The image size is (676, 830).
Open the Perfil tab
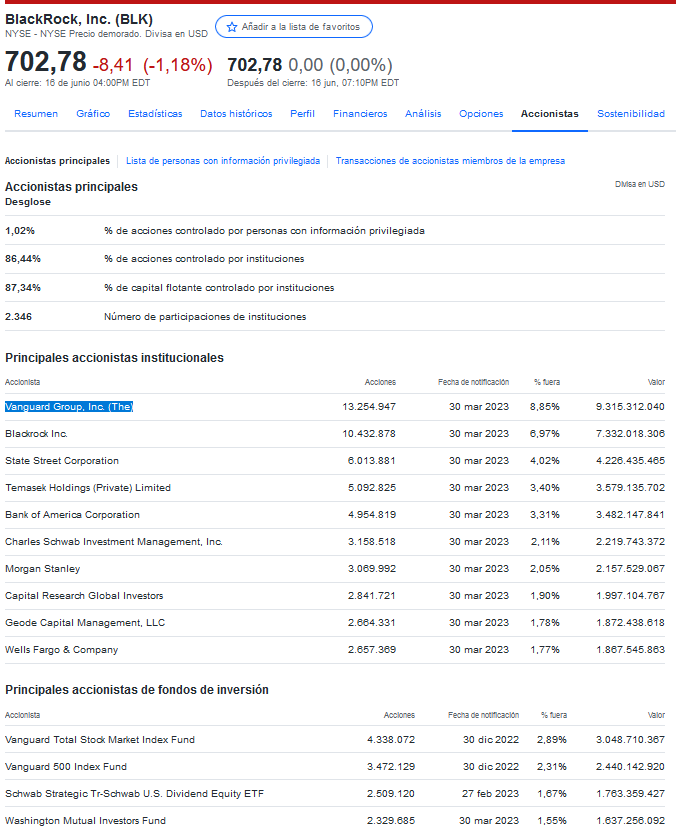coord(302,114)
